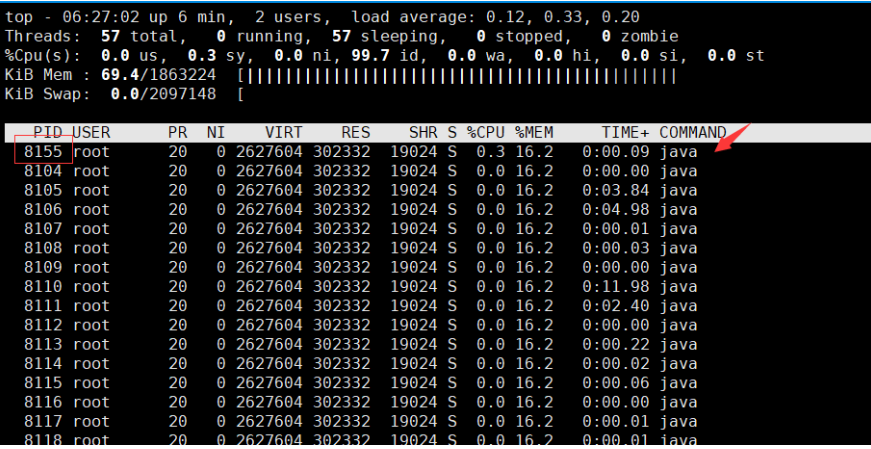Viewport: 871px width, 449px height.
Task: Click 'root' user for PID 8110
Action: pyautogui.click(x=92, y=286)
